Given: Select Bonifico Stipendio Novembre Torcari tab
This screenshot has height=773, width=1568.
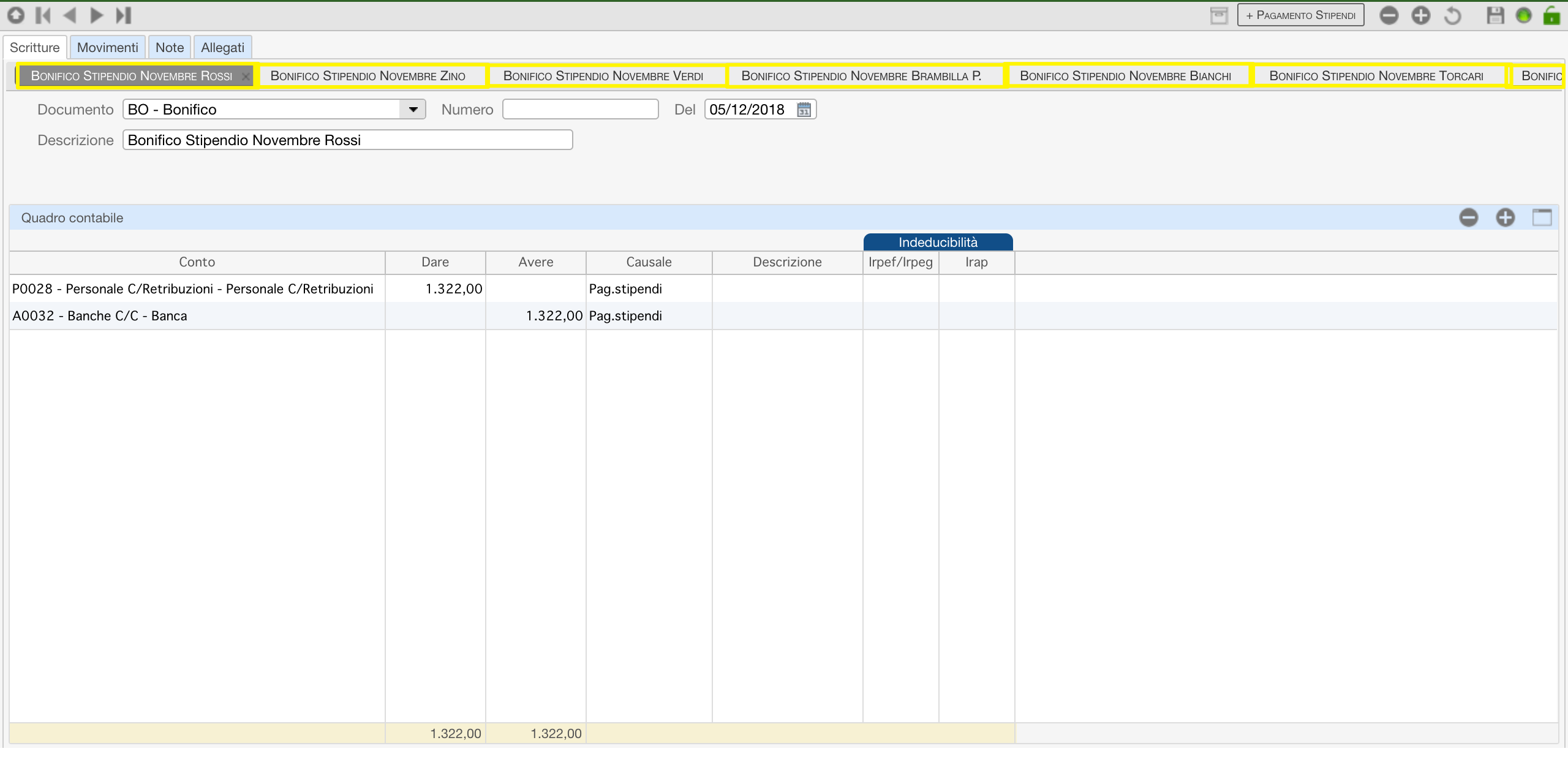Looking at the screenshot, I should (x=1376, y=75).
